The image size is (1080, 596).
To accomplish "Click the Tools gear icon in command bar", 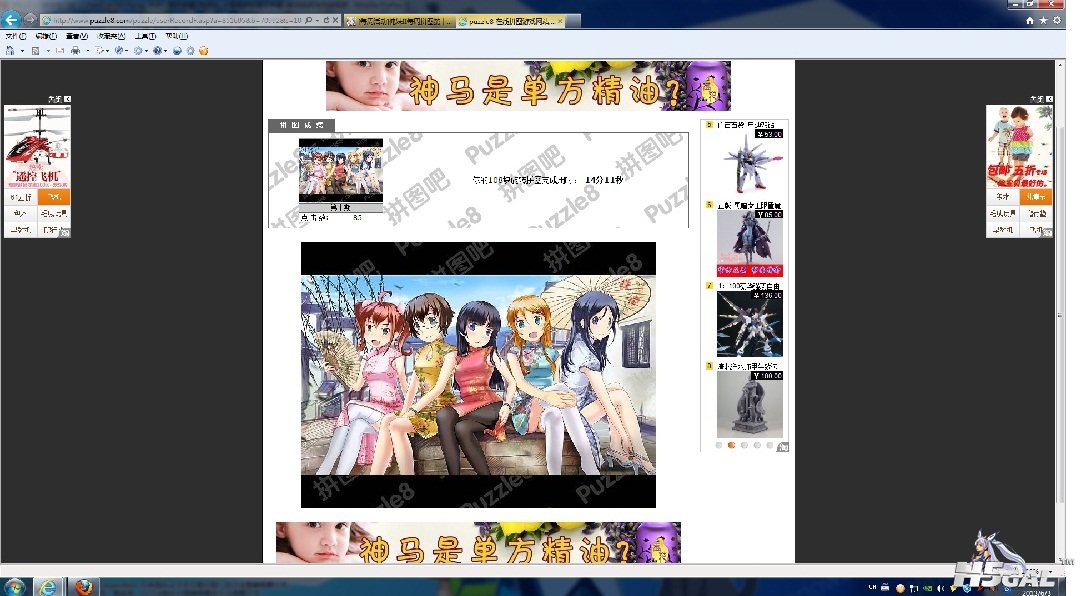I will tap(138, 50).
